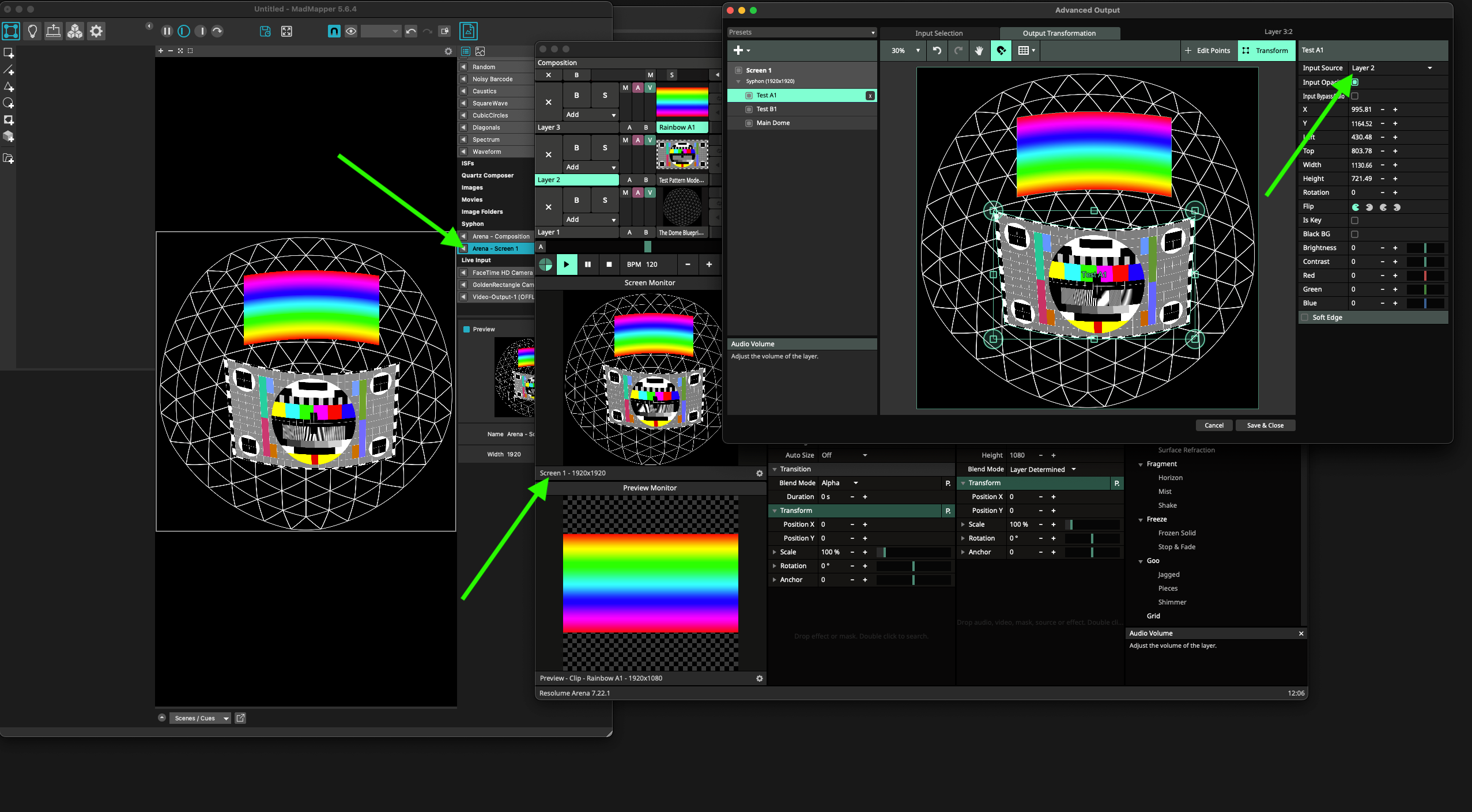
Task: Select the lightbulb fixtures mode icon
Action: coord(32,31)
